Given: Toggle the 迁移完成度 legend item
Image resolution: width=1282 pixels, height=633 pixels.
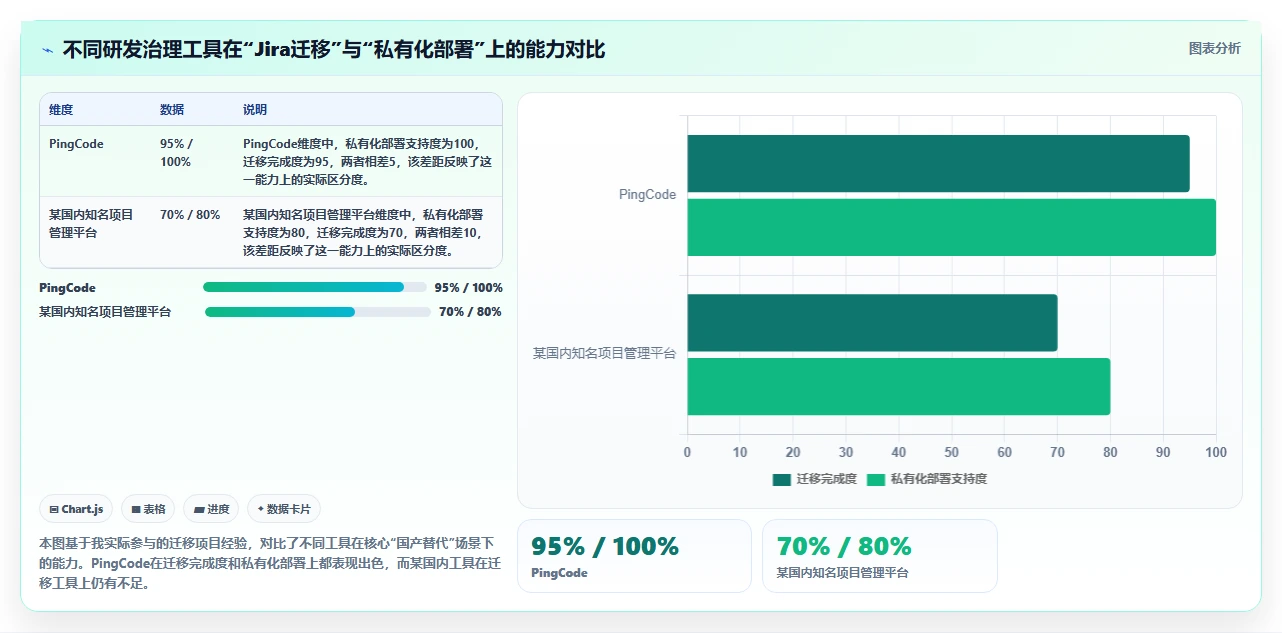Looking at the screenshot, I should 815,479.
